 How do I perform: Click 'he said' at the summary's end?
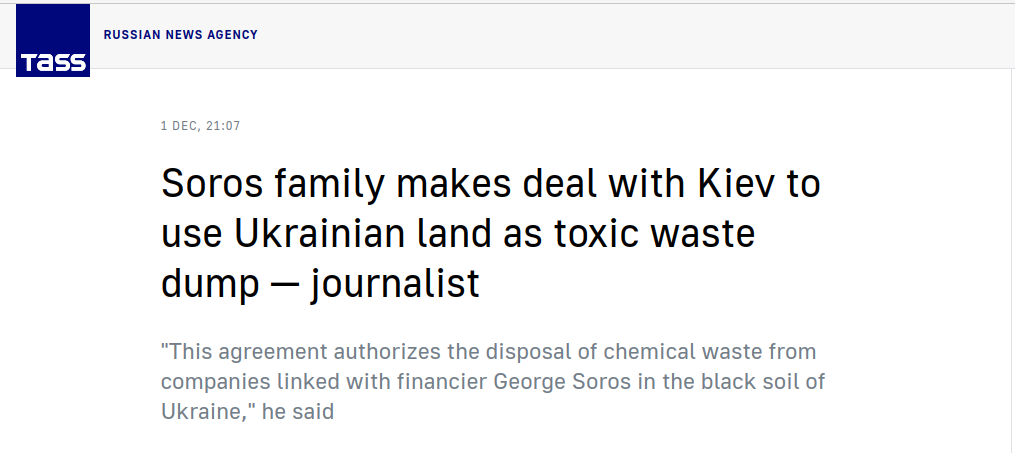[297, 411]
